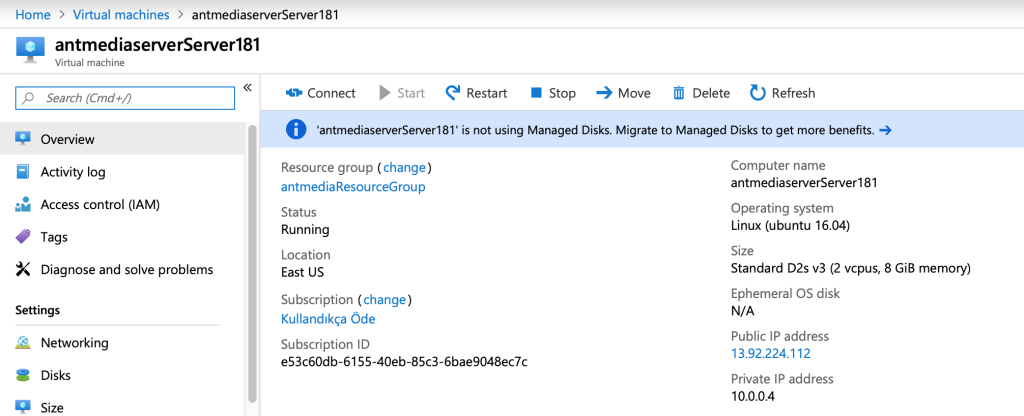Click the subscription ID e53c60db value

404,361
